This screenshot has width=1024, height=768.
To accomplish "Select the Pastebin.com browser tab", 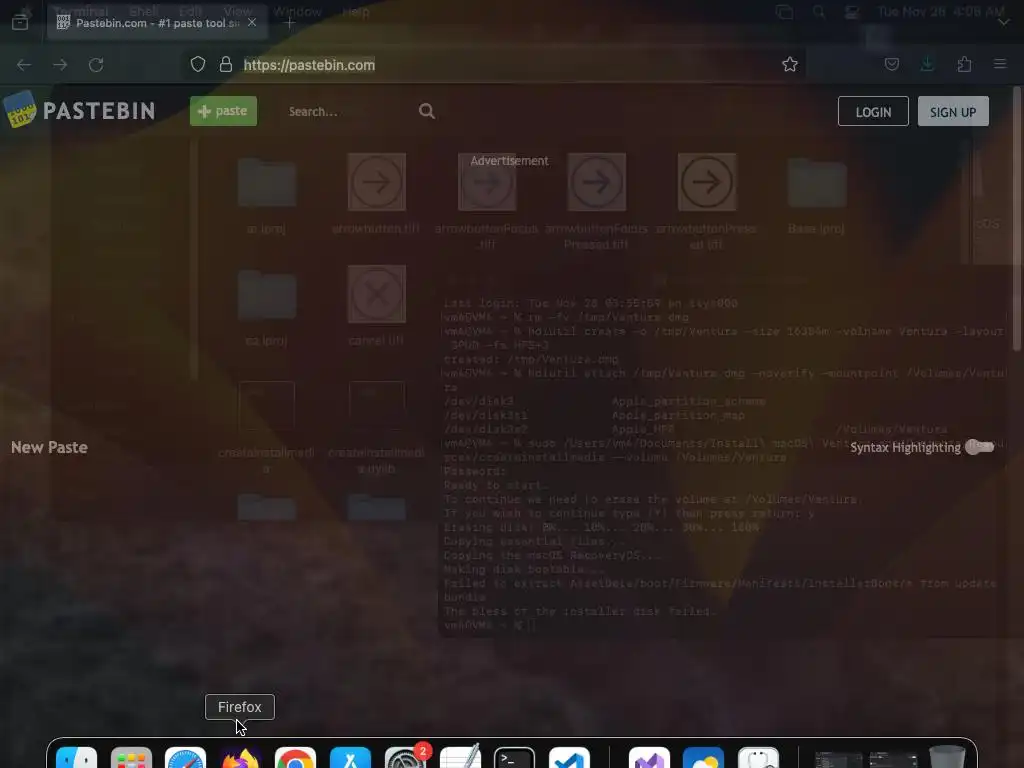I will tap(157, 23).
